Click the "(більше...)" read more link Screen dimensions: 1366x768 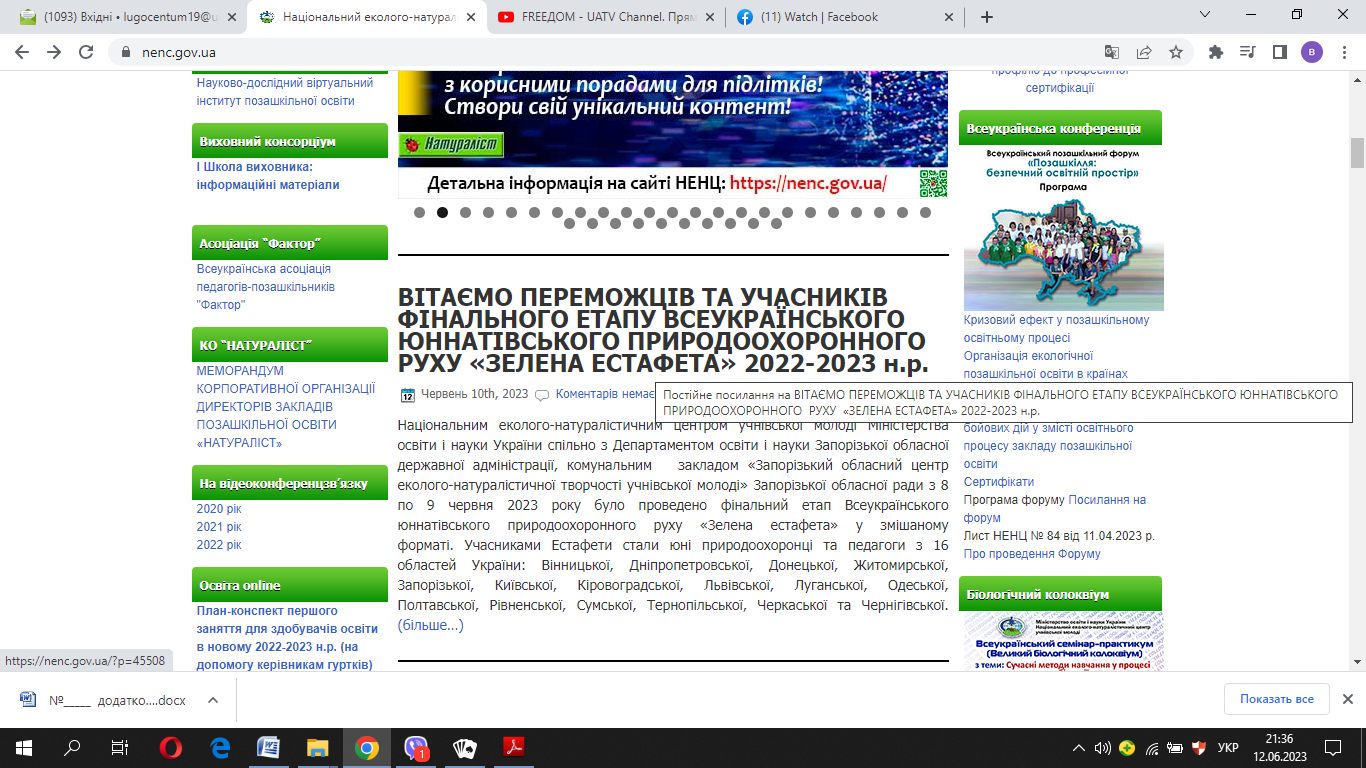pyautogui.click(x=431, y=626)
